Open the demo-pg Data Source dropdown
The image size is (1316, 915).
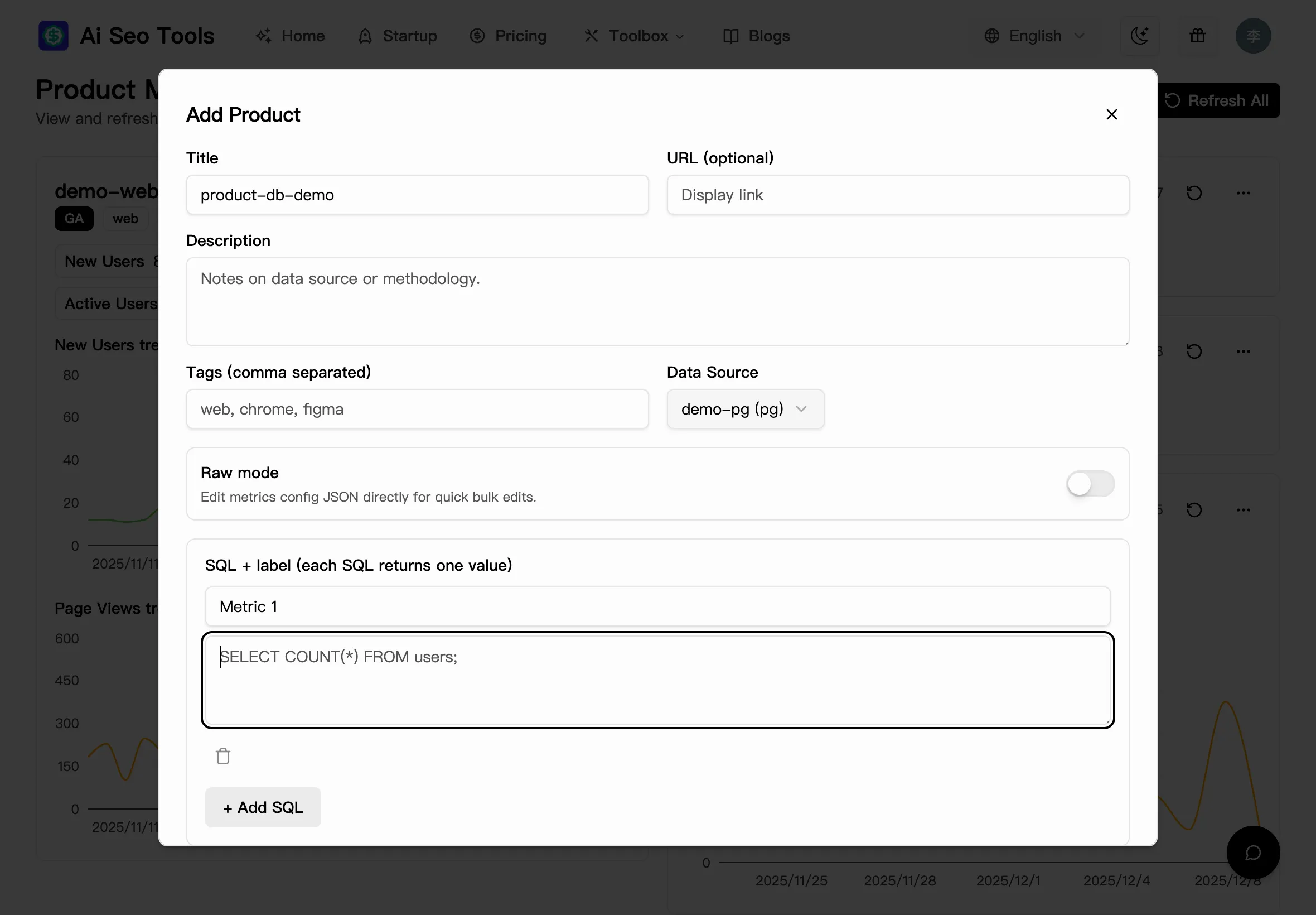pyautogui.click(x=744, y=409)
